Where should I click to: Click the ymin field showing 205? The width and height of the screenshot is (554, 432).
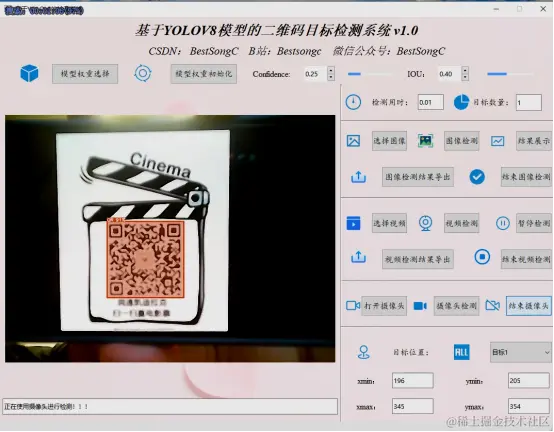click(529, 381)
